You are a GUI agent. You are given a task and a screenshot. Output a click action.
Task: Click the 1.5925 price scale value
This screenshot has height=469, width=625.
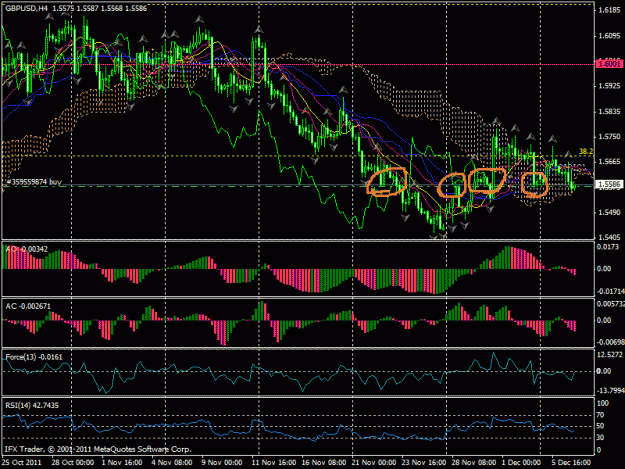coord(609,86)
